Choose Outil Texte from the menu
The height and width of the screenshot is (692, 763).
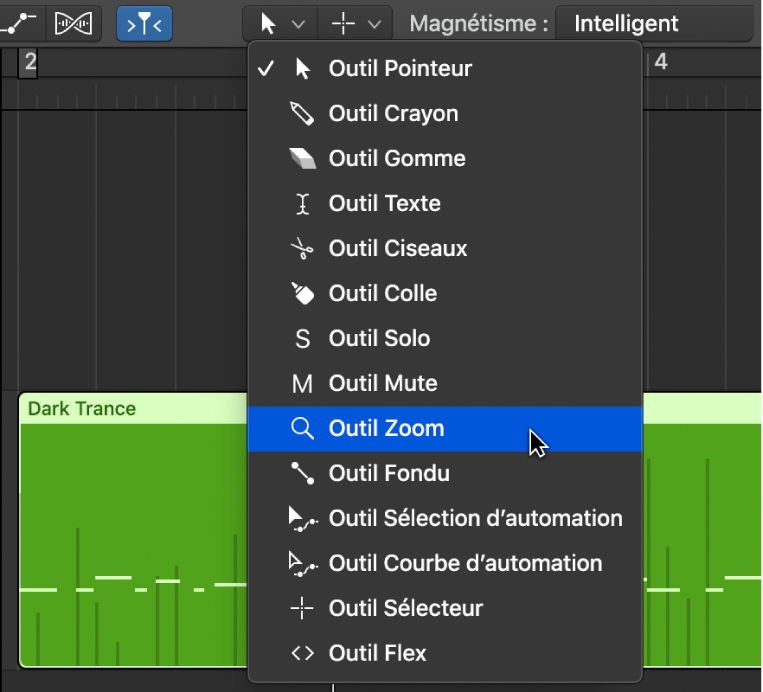384,203
